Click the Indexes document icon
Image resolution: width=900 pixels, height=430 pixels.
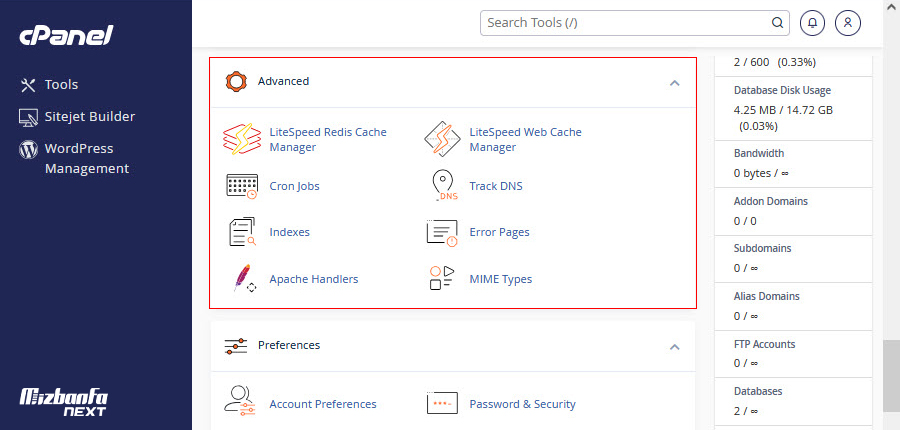click(x=242, y=232)
